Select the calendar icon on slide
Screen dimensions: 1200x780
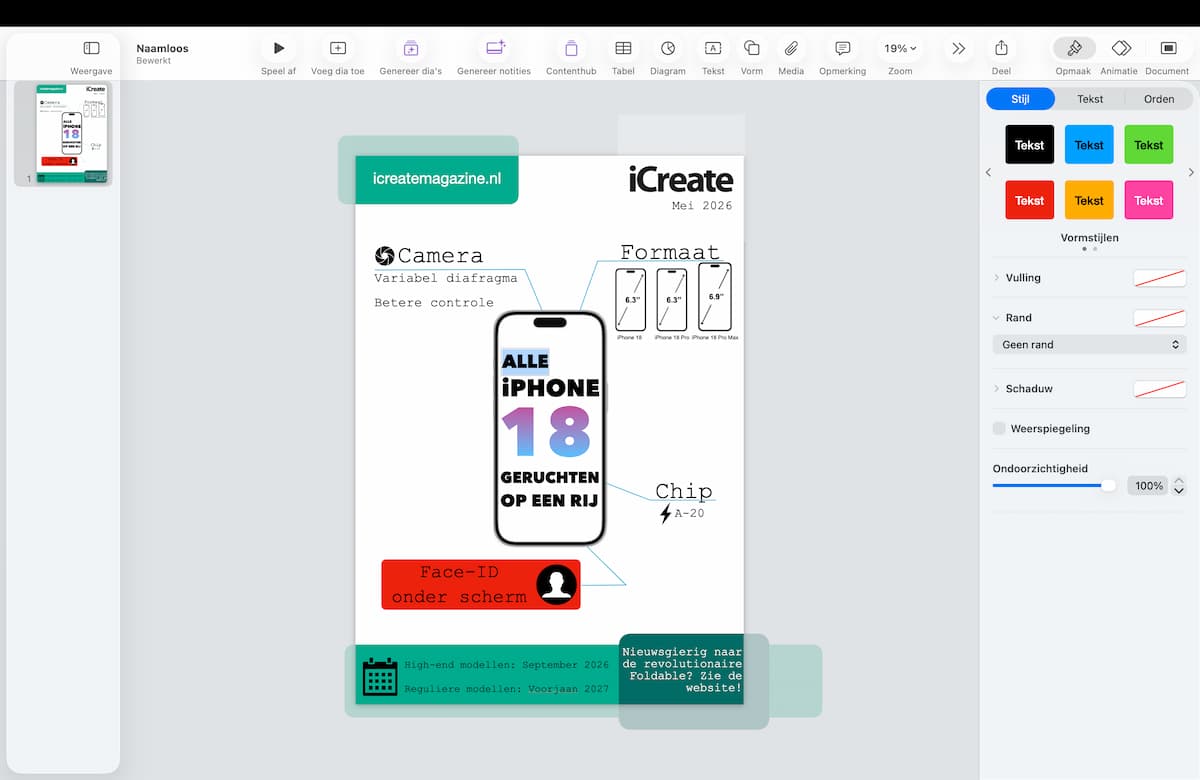(380, 676)
